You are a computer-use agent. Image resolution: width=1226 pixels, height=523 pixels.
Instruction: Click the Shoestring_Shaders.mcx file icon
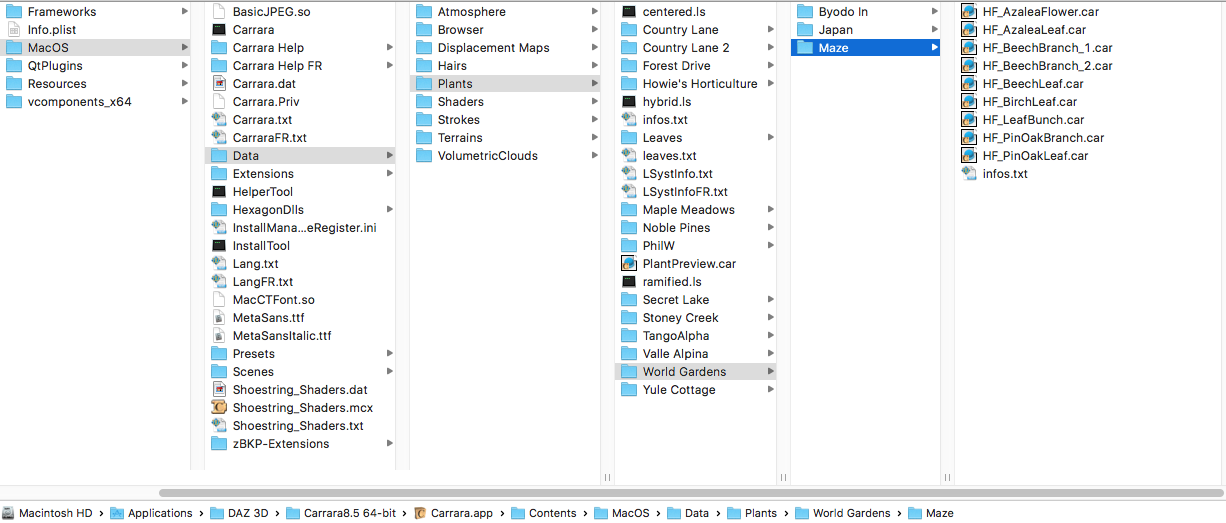click(x=219, y=408)
